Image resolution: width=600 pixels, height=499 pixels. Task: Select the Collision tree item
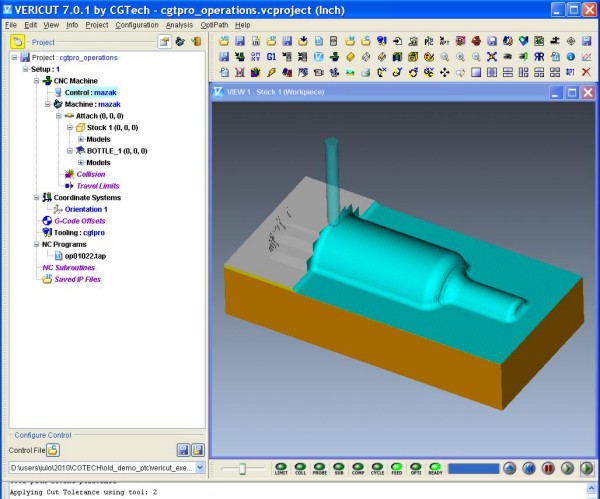coord(91,174)
